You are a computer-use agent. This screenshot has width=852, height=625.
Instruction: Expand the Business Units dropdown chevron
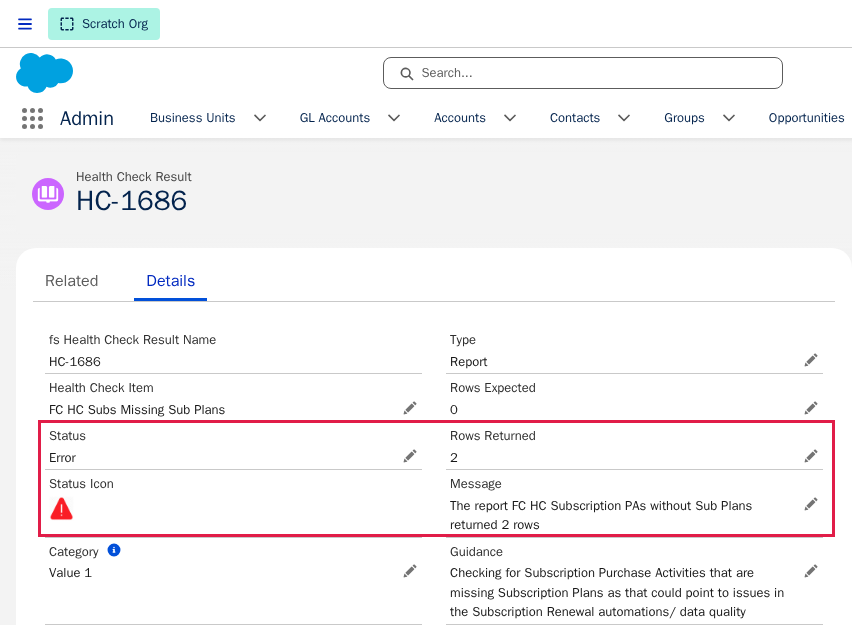[260, 118]
